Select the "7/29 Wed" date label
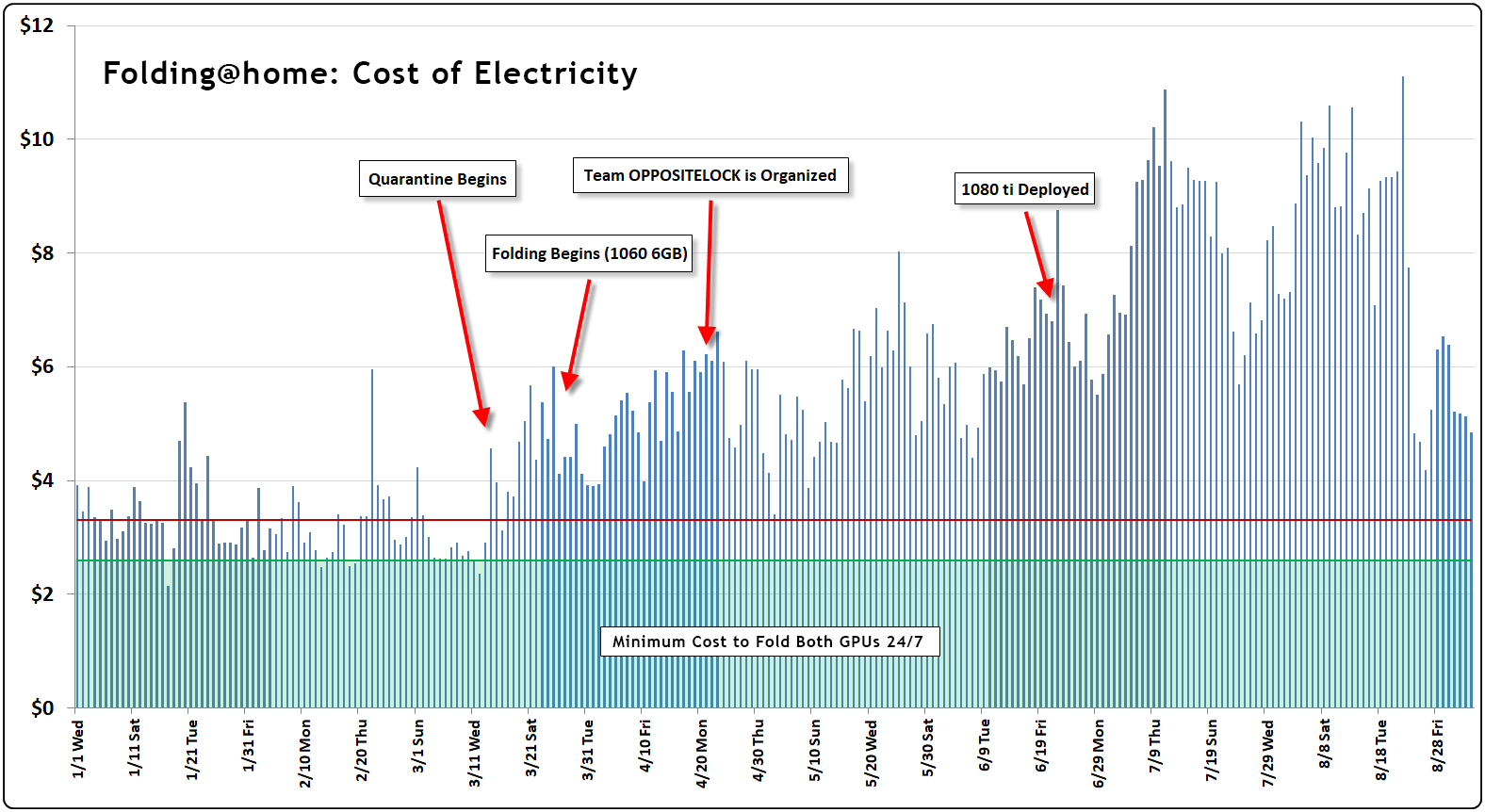1485x812 pixels. [1268, 754]
